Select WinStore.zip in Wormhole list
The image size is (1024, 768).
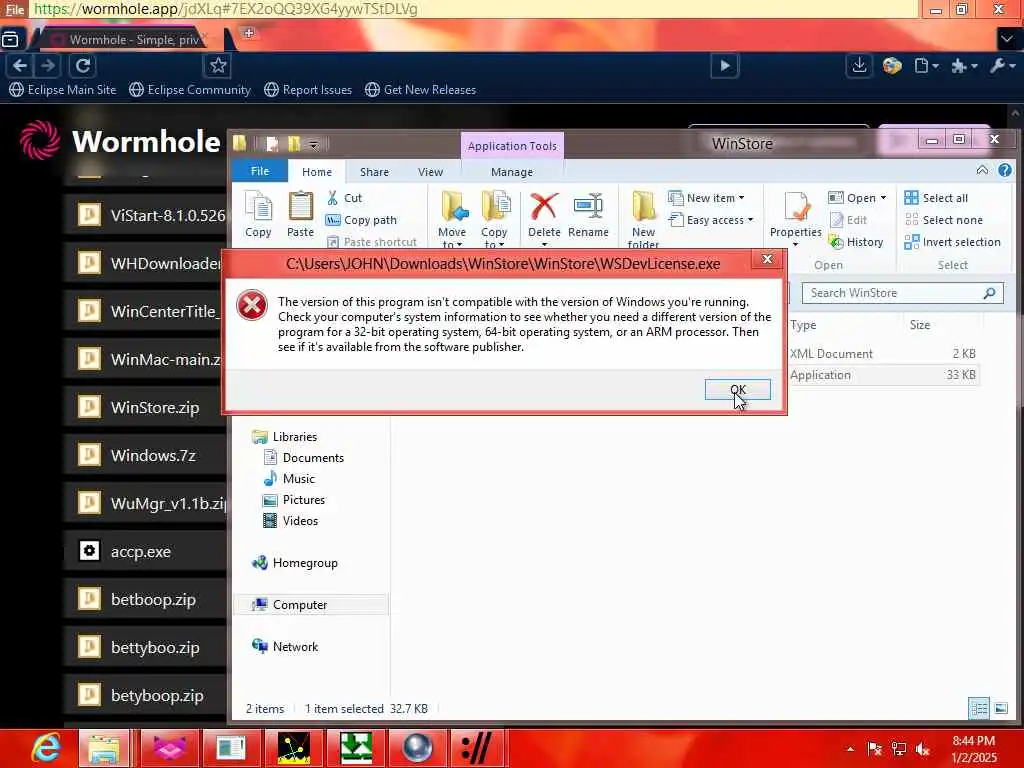[146, 407]
